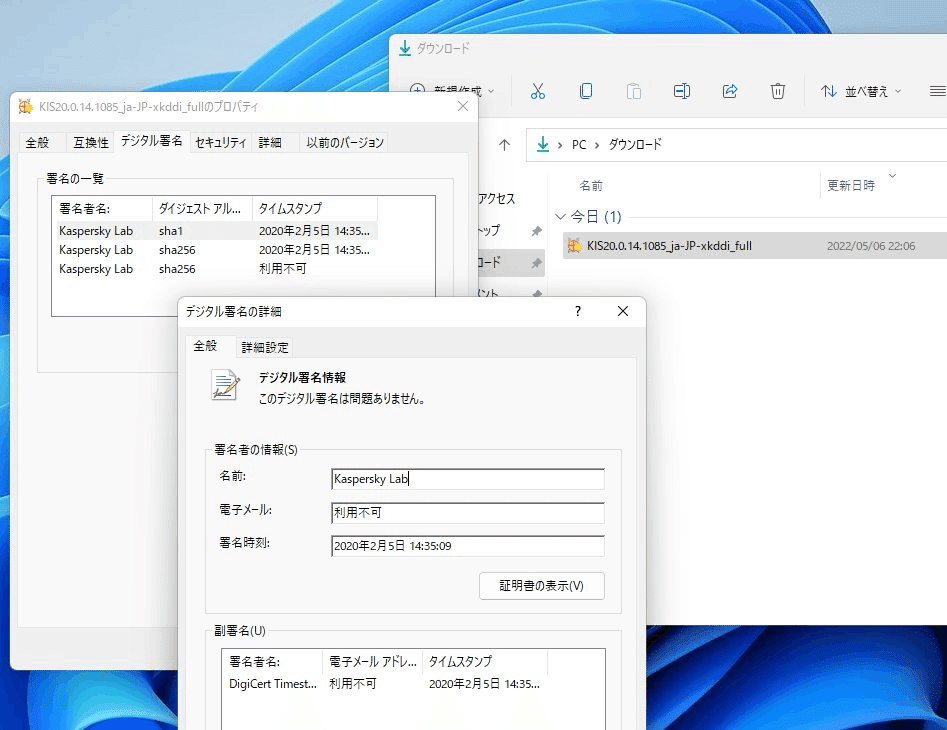Click the help question mark in signature details
This screenshot has width=947, height=730.
click(578, 311)
